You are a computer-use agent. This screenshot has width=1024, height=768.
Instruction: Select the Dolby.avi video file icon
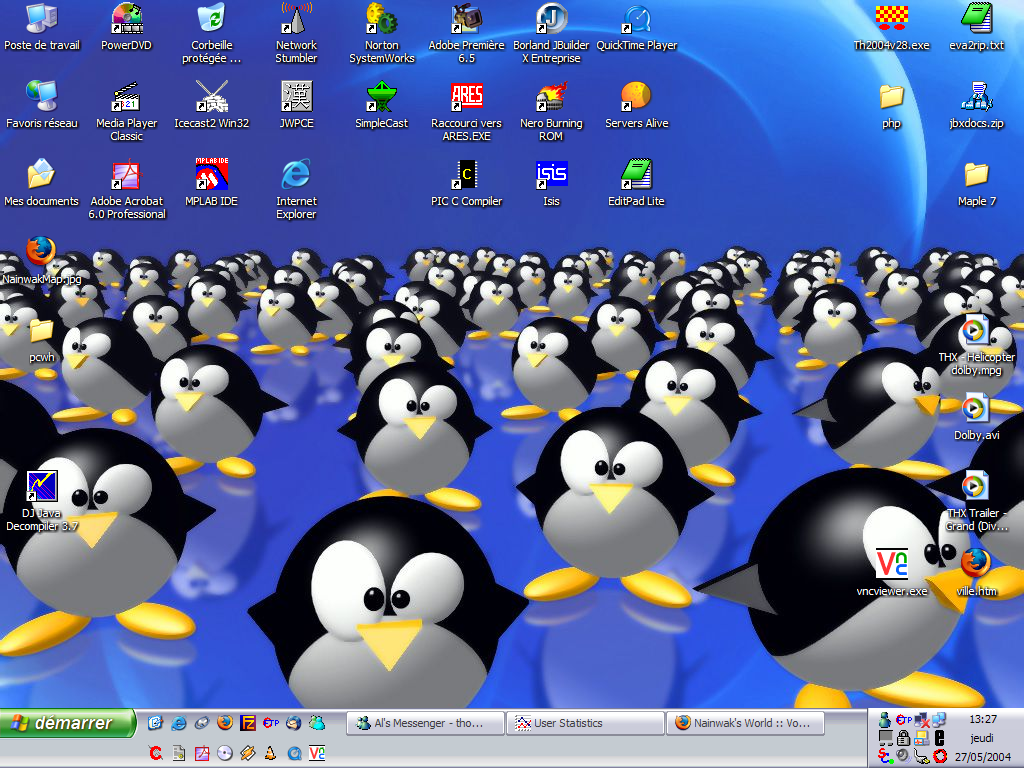tap(976, 408)
